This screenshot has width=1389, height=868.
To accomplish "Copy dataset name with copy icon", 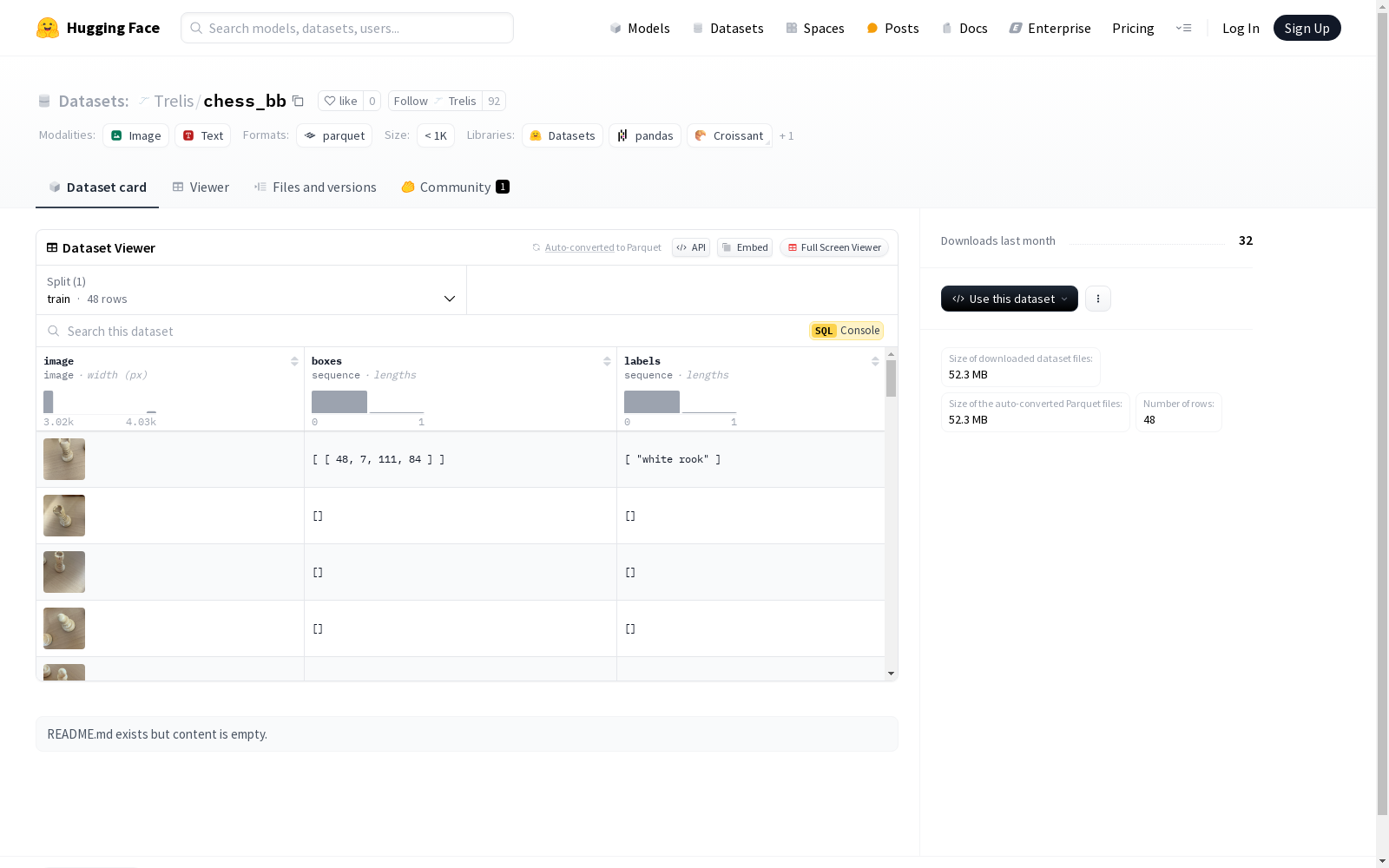I will click(x=298, y=101).
